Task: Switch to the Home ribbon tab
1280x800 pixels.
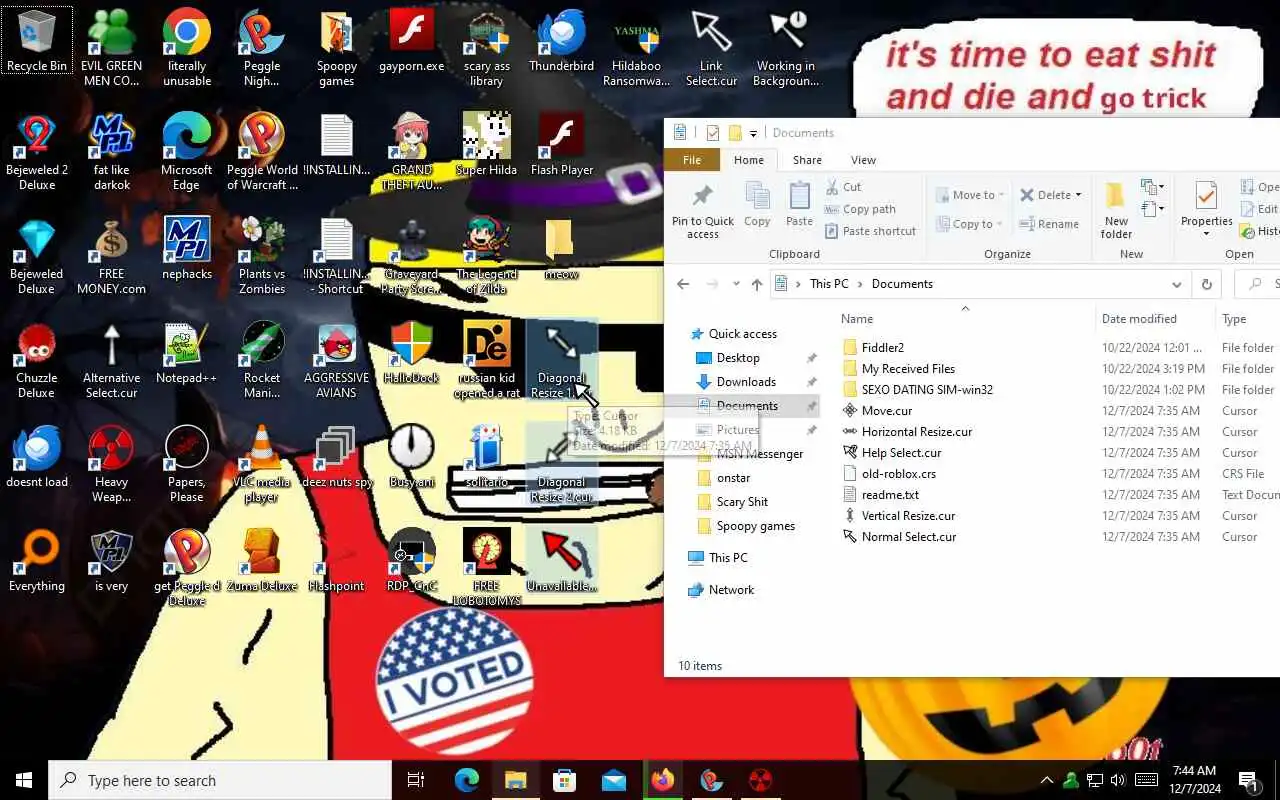Action: pyautogui.click(x=749, y=160)
